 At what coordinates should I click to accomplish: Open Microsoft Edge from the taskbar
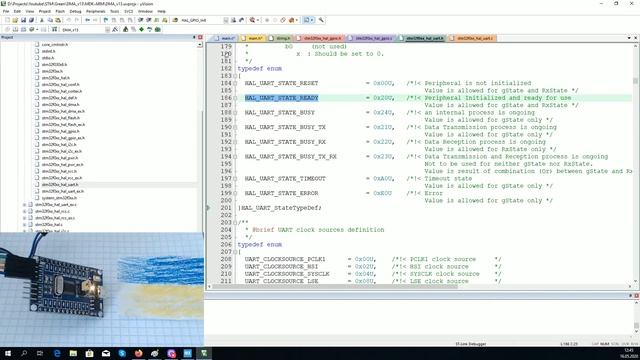point(57,353)
